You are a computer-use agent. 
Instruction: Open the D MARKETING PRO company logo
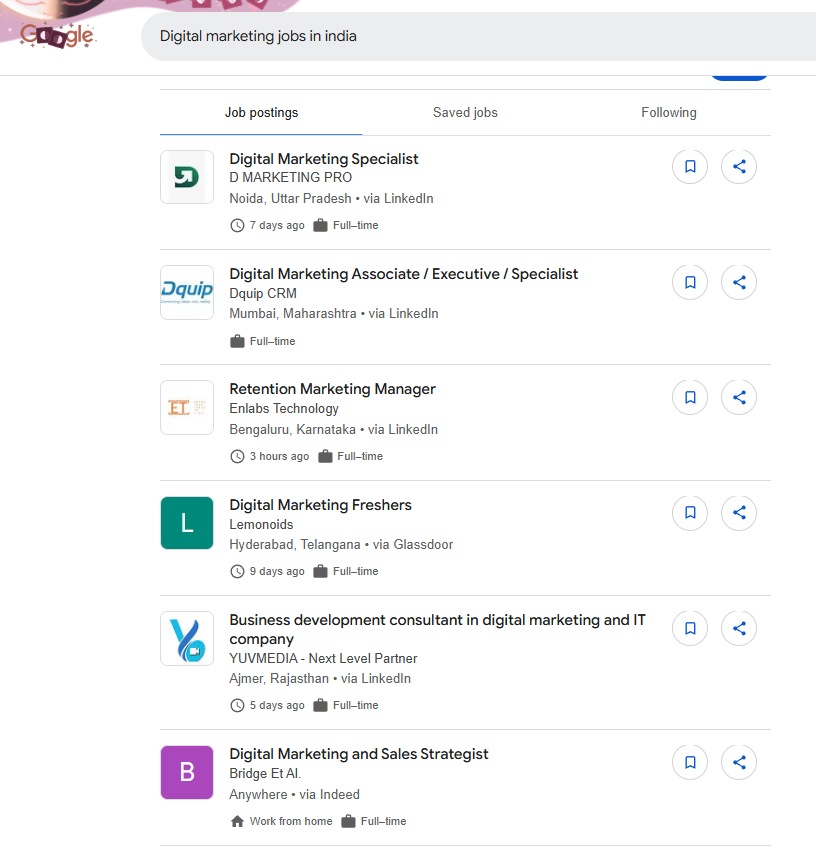187,177
